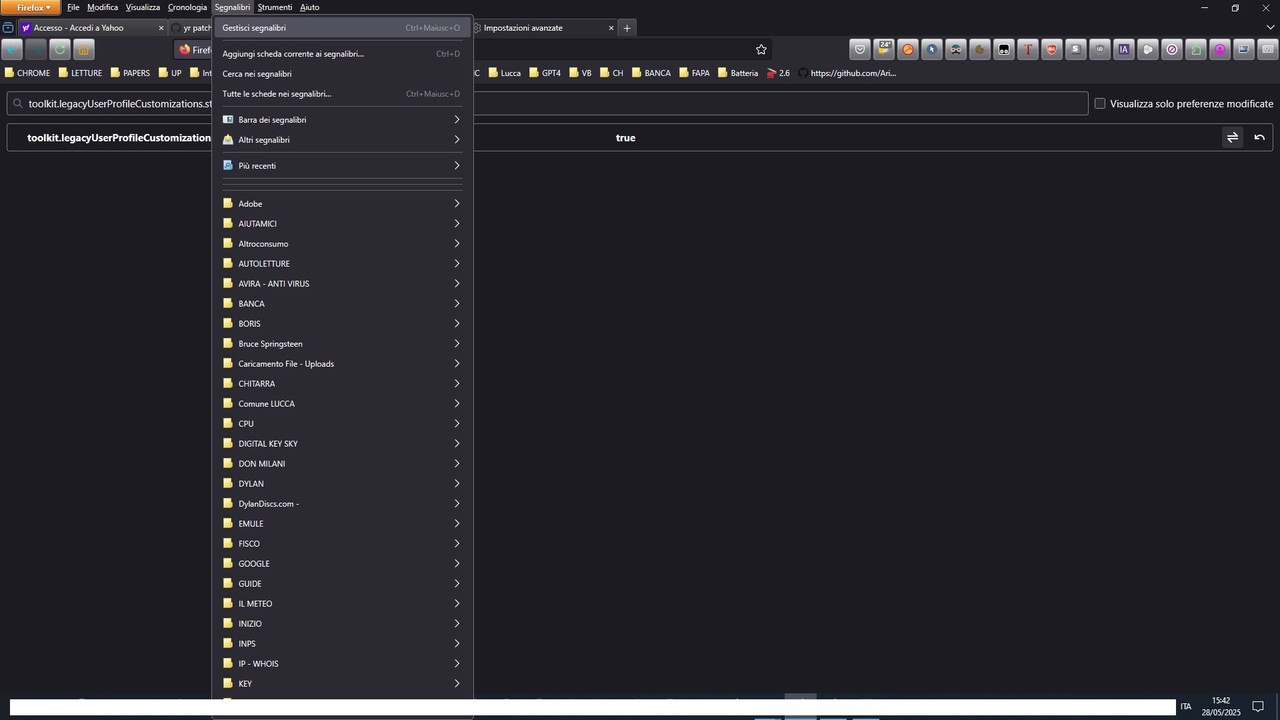
Task: Open the purple IA extension icon
Action: 1124,49
